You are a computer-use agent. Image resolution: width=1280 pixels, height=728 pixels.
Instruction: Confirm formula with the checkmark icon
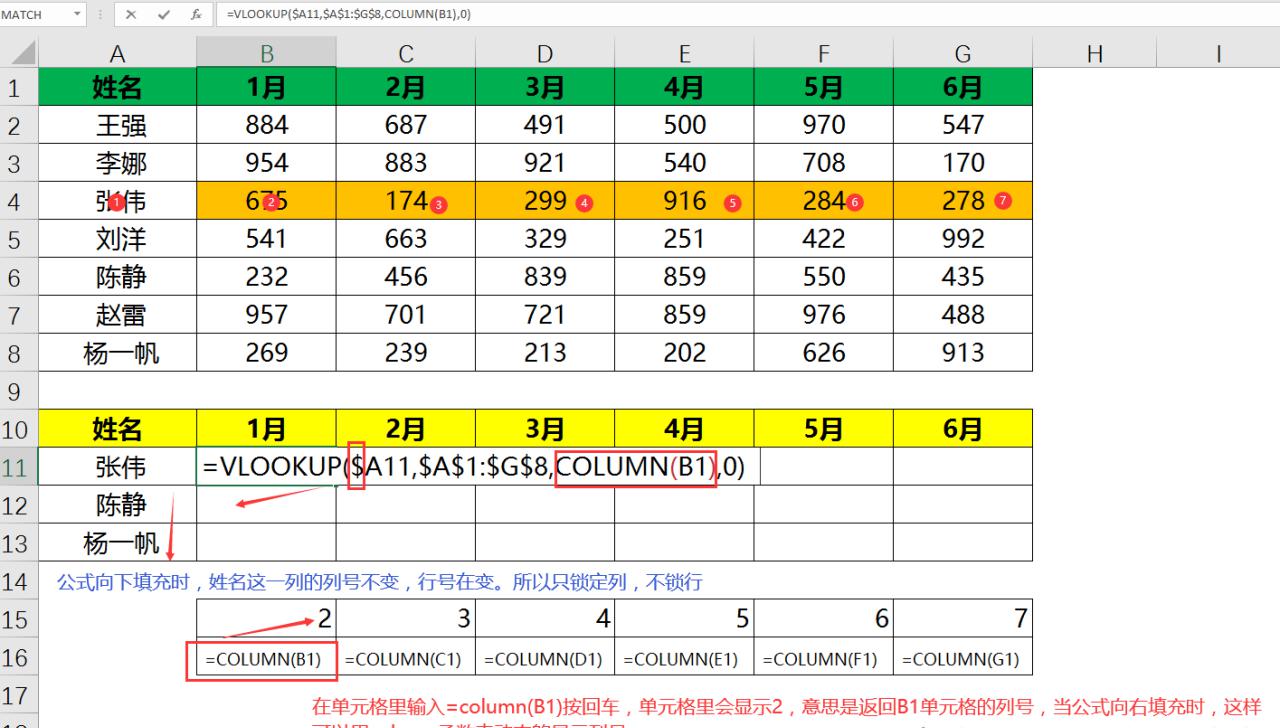click(164, 15)
